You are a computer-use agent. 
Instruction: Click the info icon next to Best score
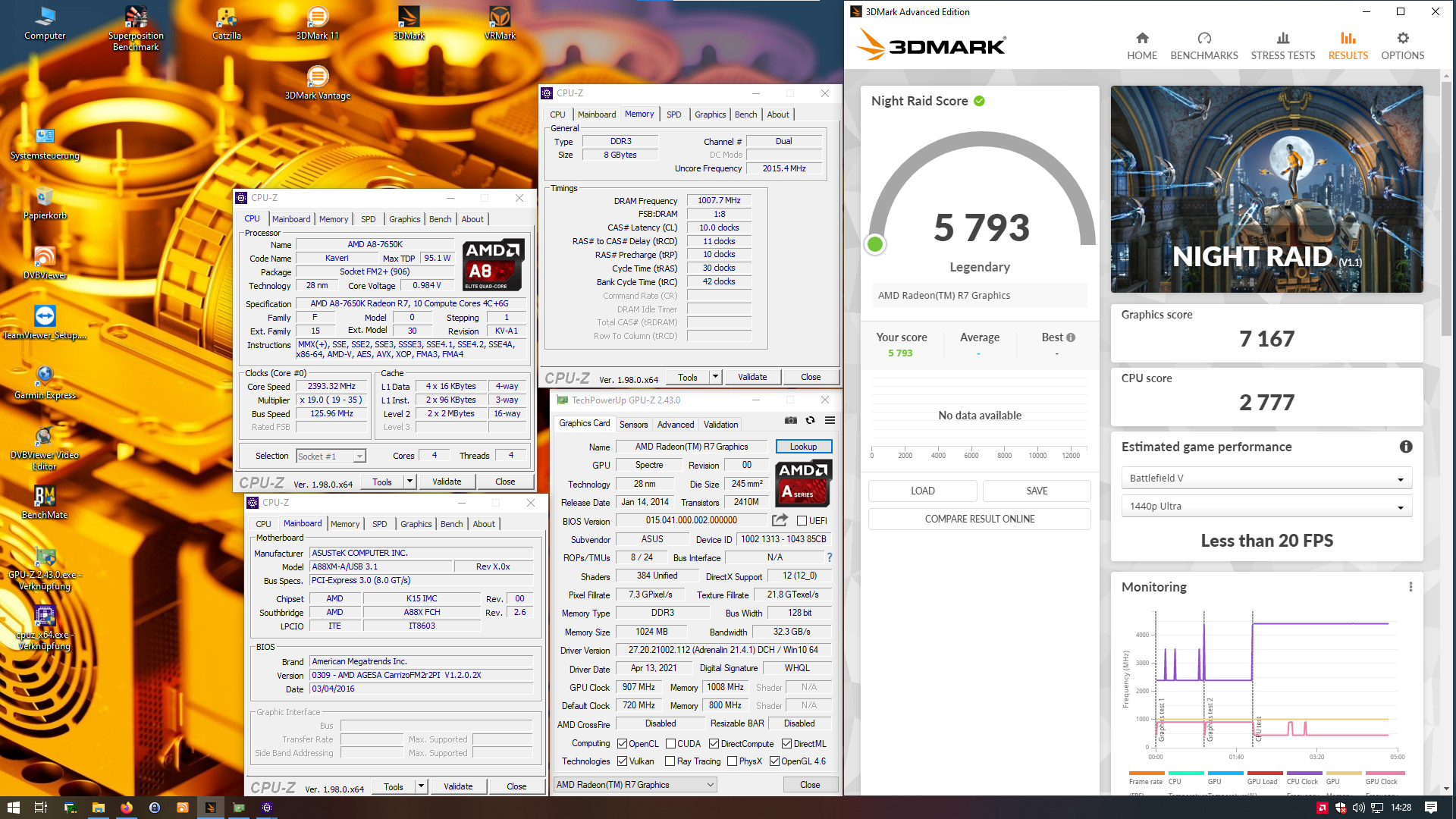click(1071, 337)
